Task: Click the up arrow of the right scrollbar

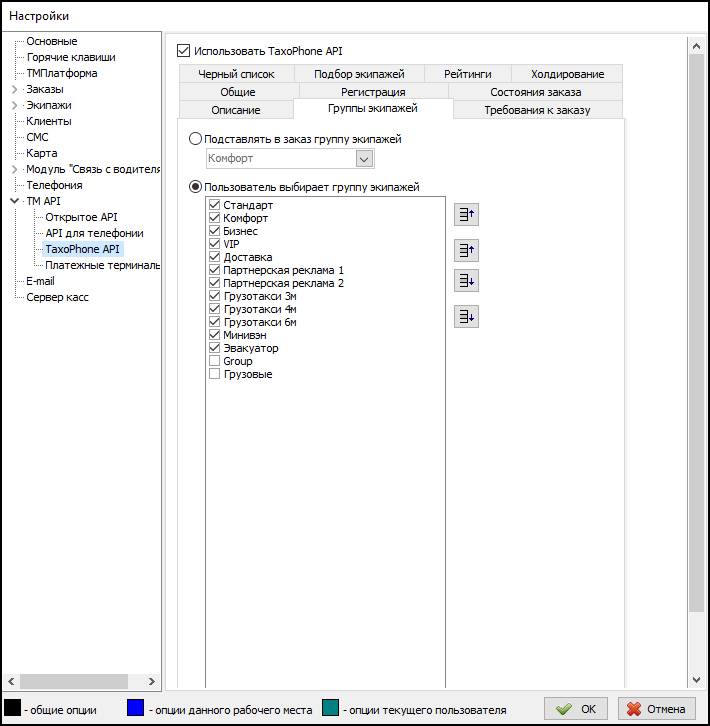Action: tap(697, 46)
